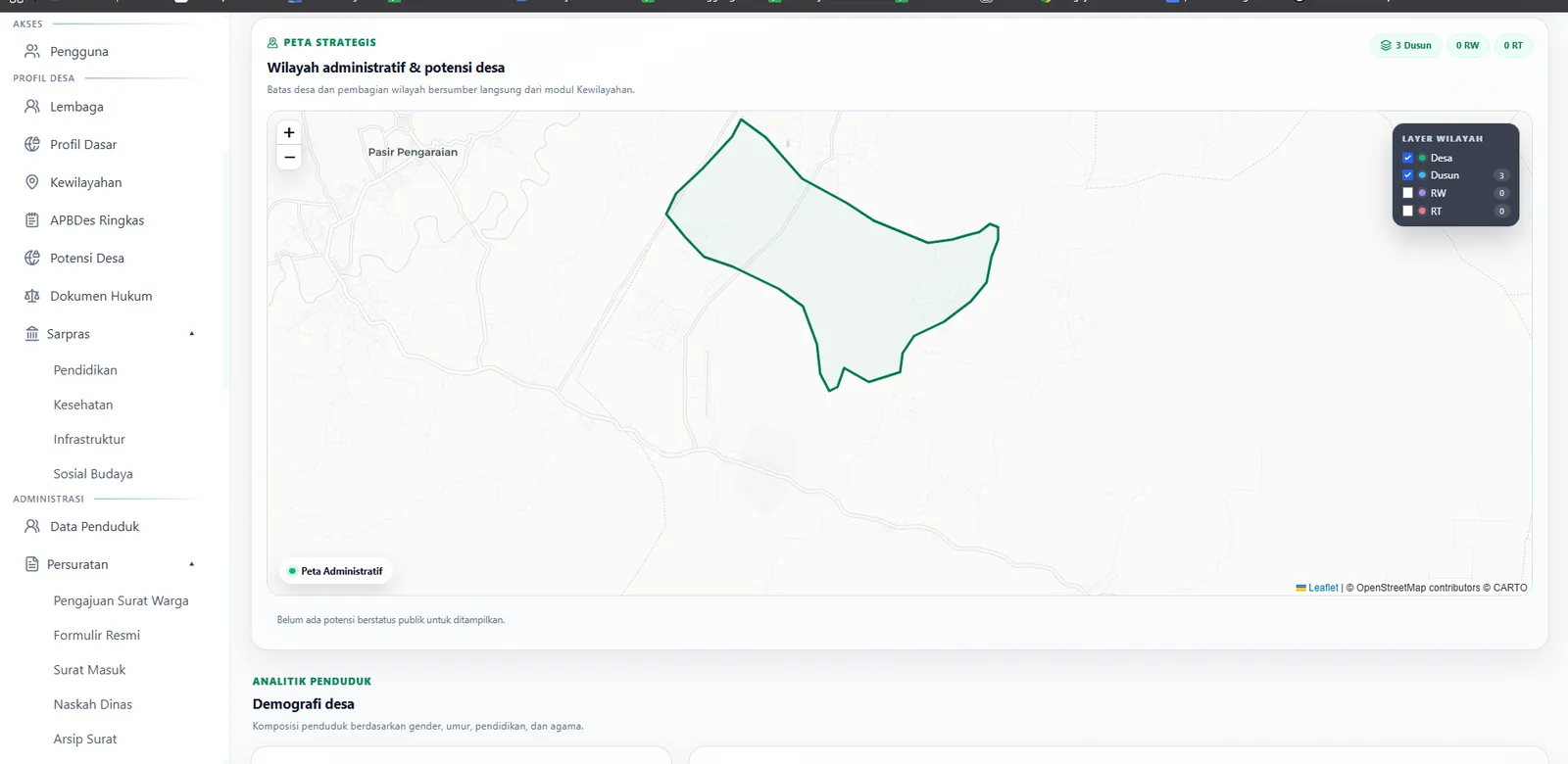Open Arsip Surat
This screenshot has height=764, width=1568.
pos(85,740)
